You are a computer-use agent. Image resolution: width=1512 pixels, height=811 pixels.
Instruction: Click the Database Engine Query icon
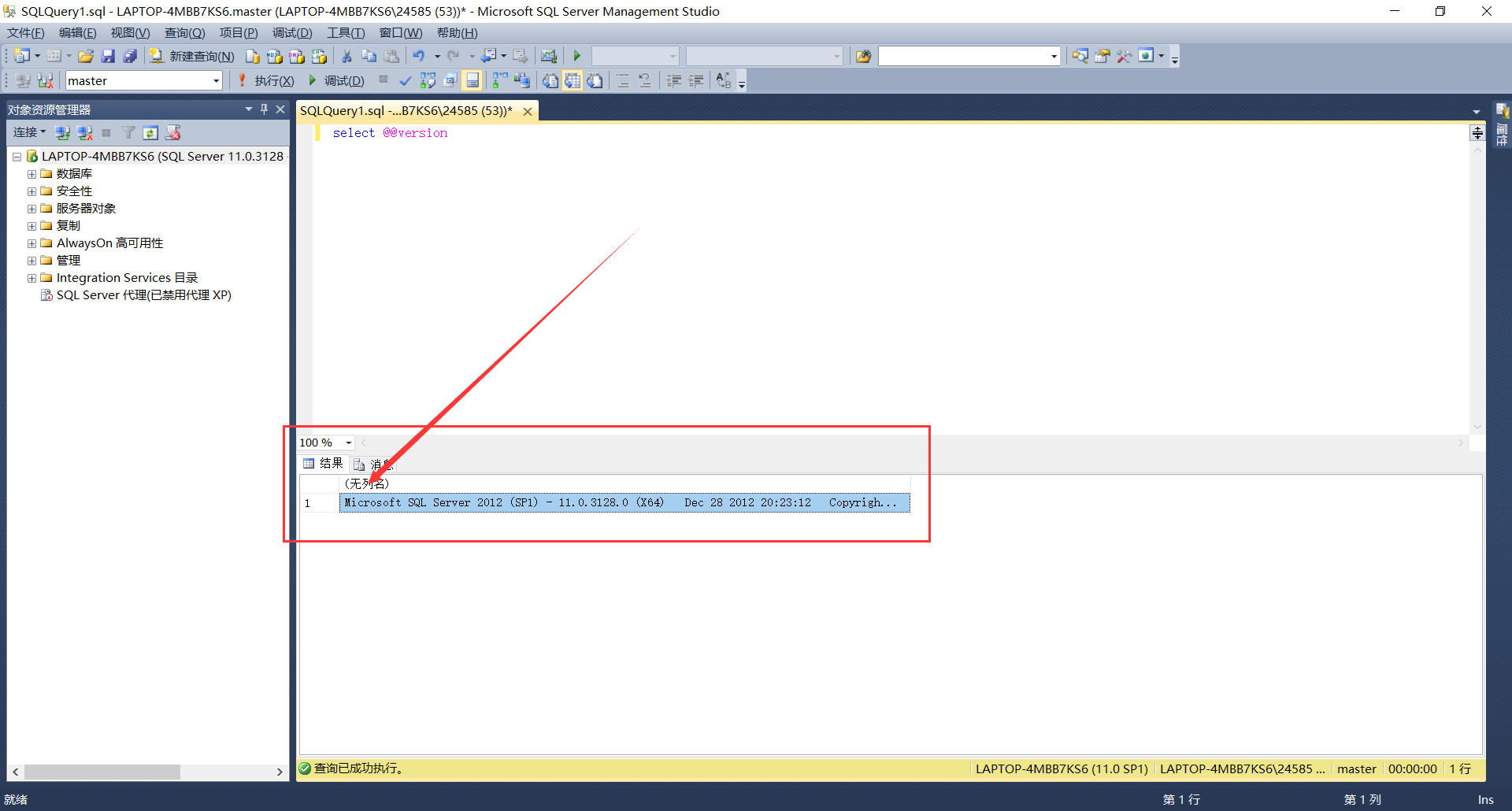252,56
